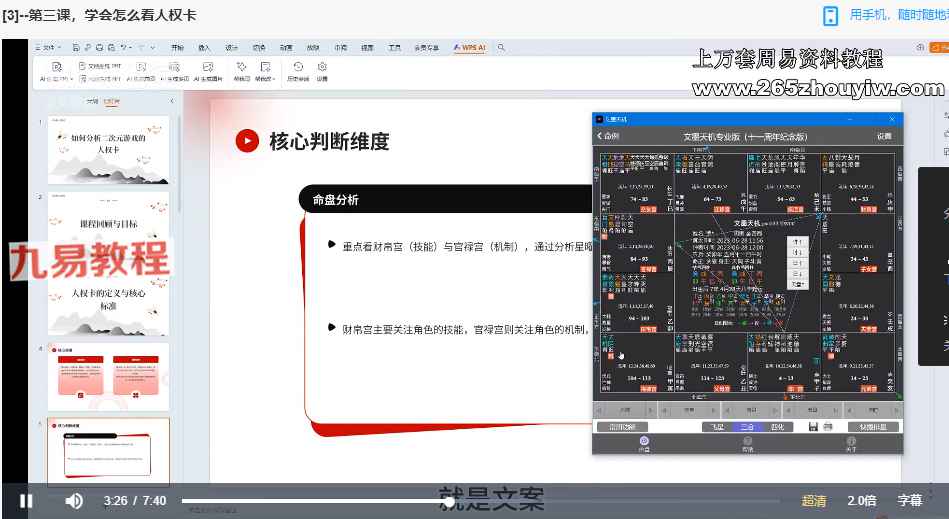This screenshot has width=949, height=519.
Task: Open the 命盘 tab icon at bottom
Action: [x=643, y=443]
